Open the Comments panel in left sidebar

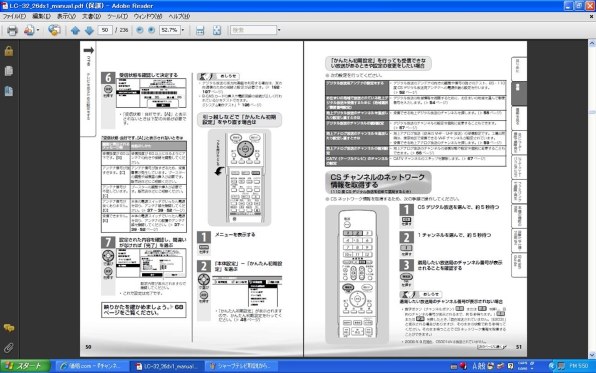(x=9, y=328)
